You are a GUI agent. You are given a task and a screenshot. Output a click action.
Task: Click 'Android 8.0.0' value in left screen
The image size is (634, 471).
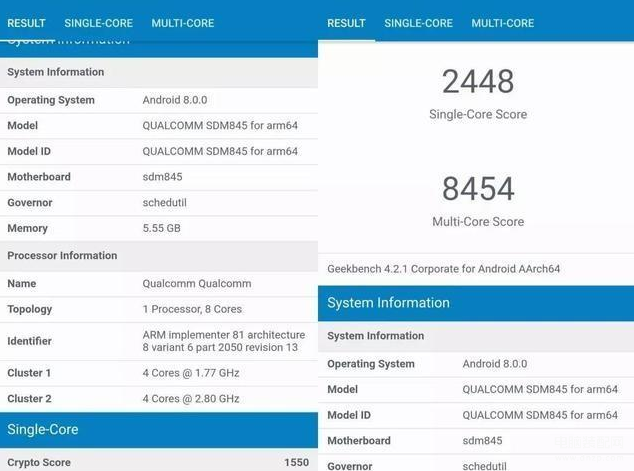[175, 100]
